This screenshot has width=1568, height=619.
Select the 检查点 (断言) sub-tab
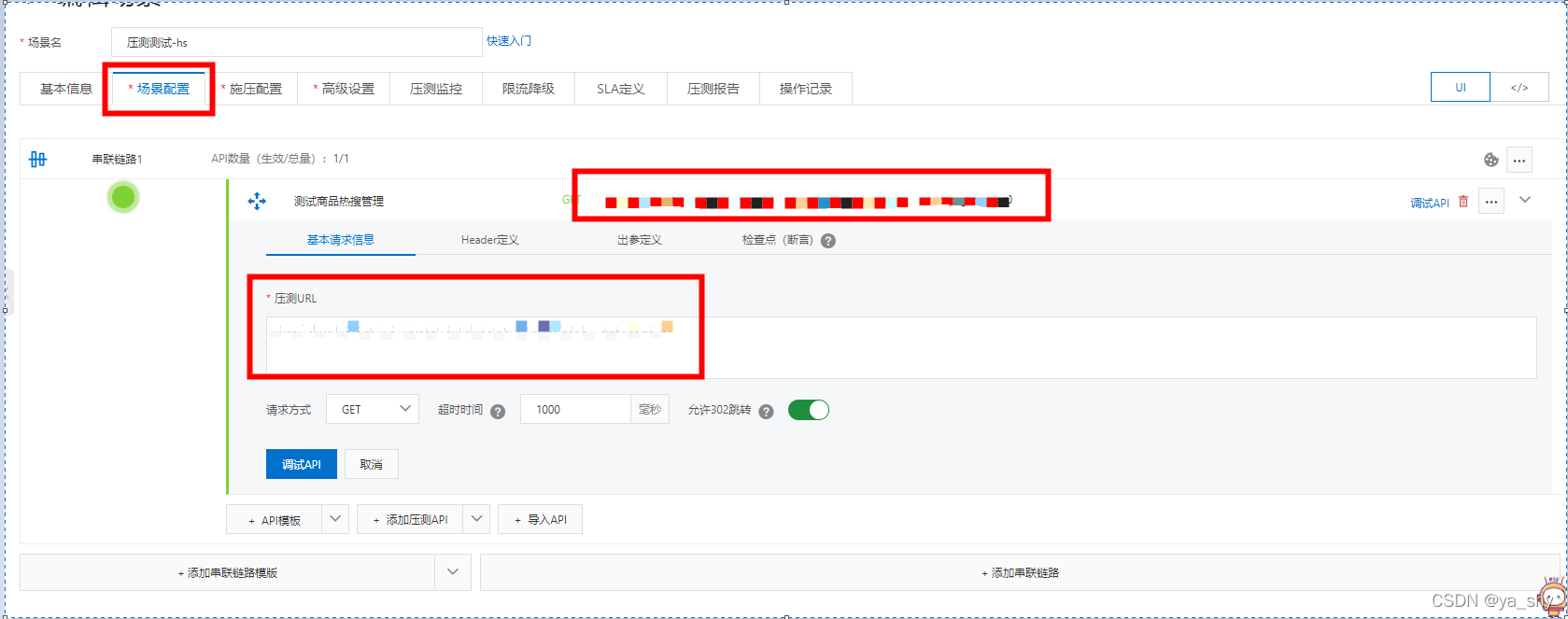(778, 240)
